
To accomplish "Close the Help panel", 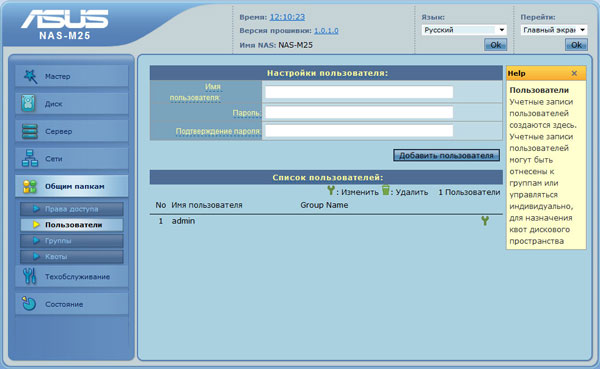I will [x=574, y=73].
